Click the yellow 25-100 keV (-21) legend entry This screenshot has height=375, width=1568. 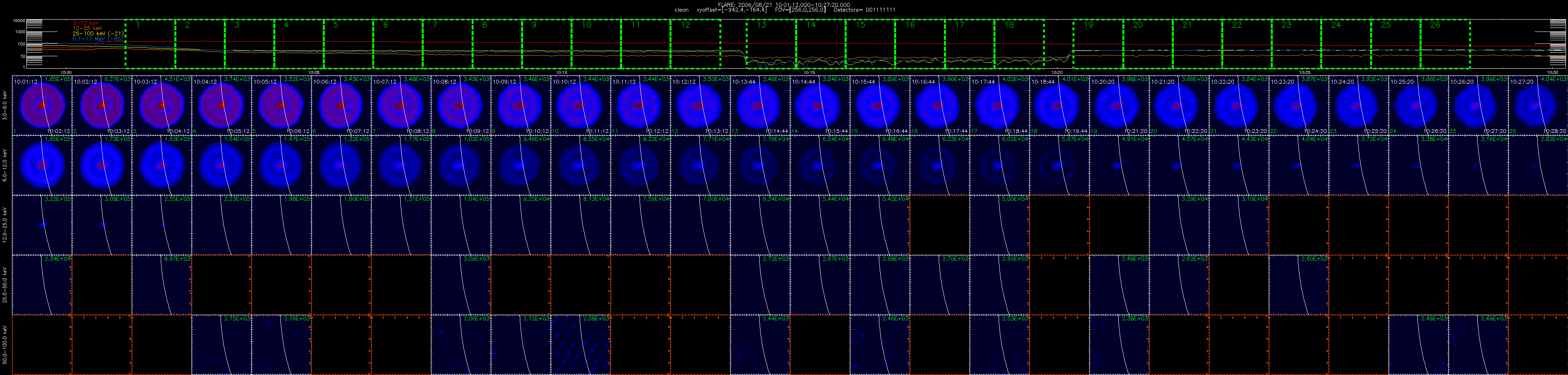(x=98, y=33)
